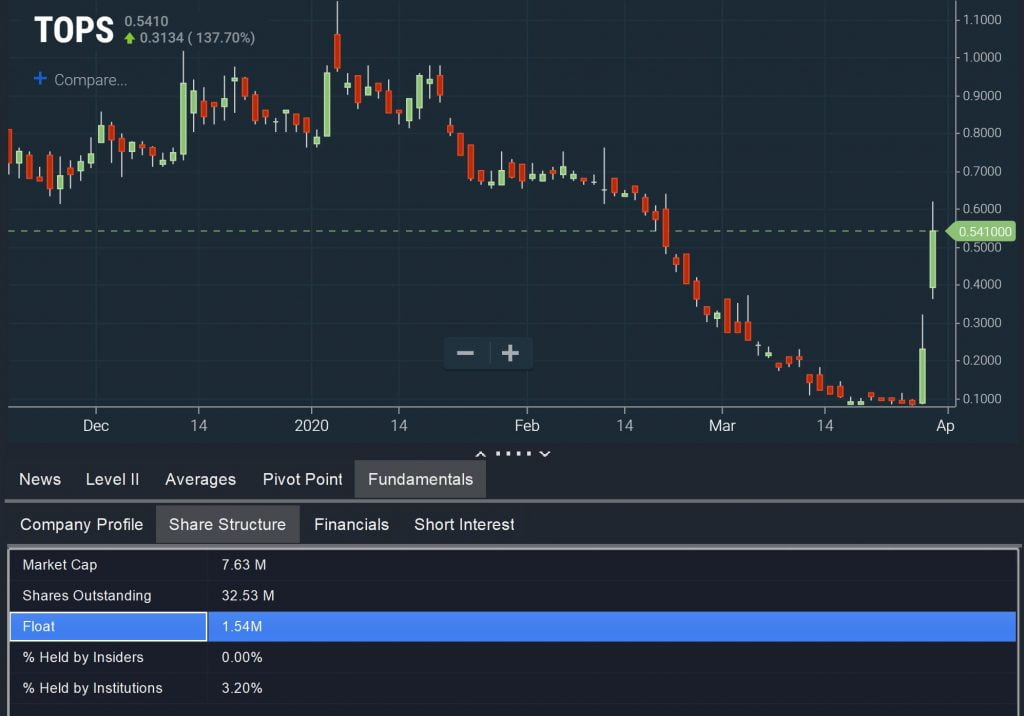Open the Financials sub-tab
Image resolution: width=1024 pixels, height=716 pixels.
coord(351,524)
